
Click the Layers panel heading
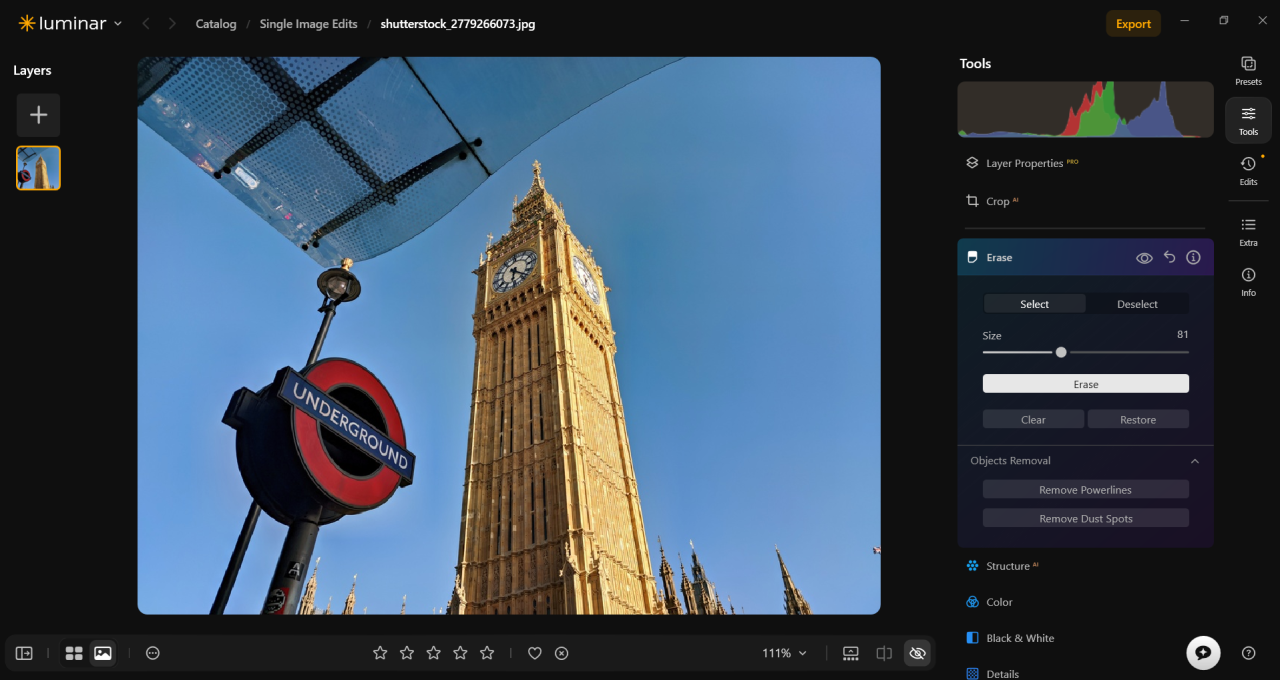[x=32, y=71]
